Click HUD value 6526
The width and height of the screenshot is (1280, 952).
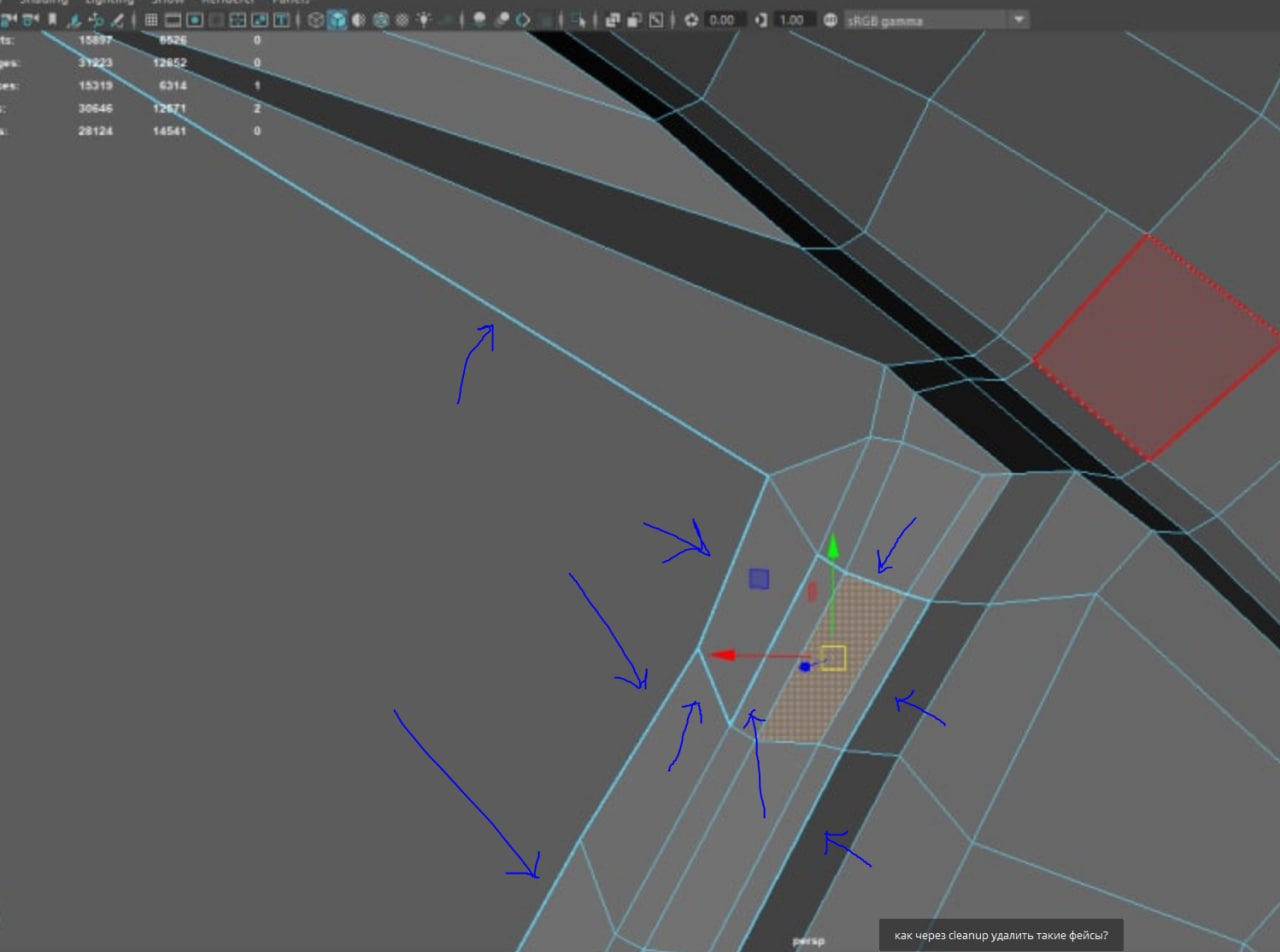172,40
